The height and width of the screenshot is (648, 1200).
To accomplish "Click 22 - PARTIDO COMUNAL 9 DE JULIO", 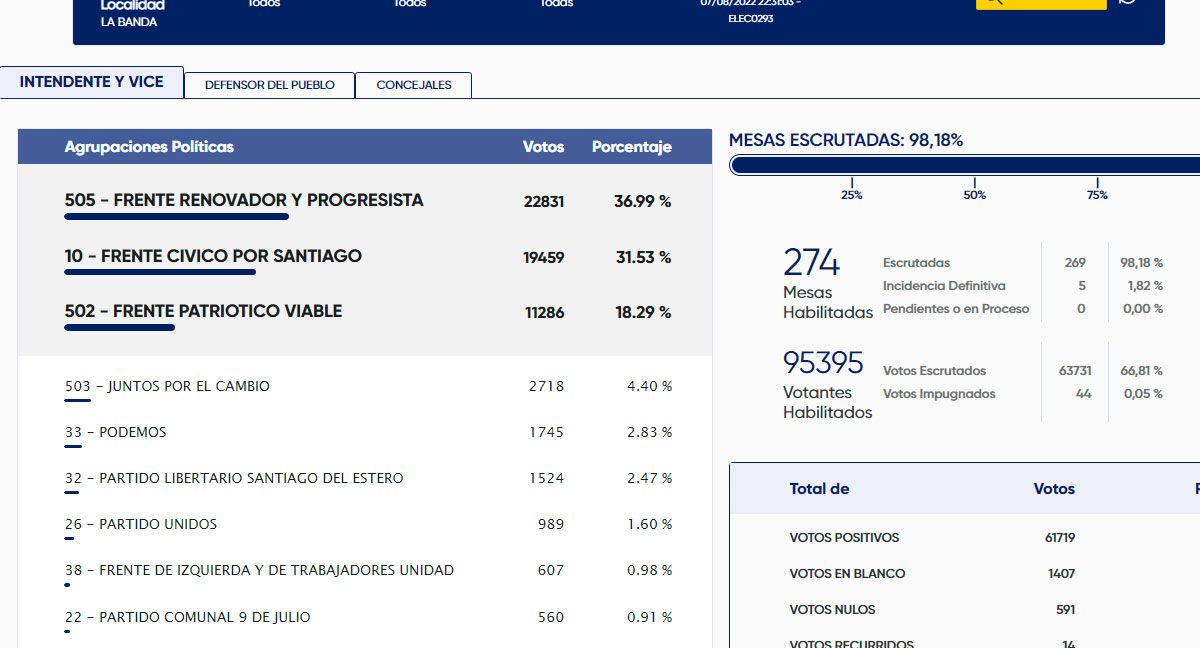I will (x=187, y=617).
